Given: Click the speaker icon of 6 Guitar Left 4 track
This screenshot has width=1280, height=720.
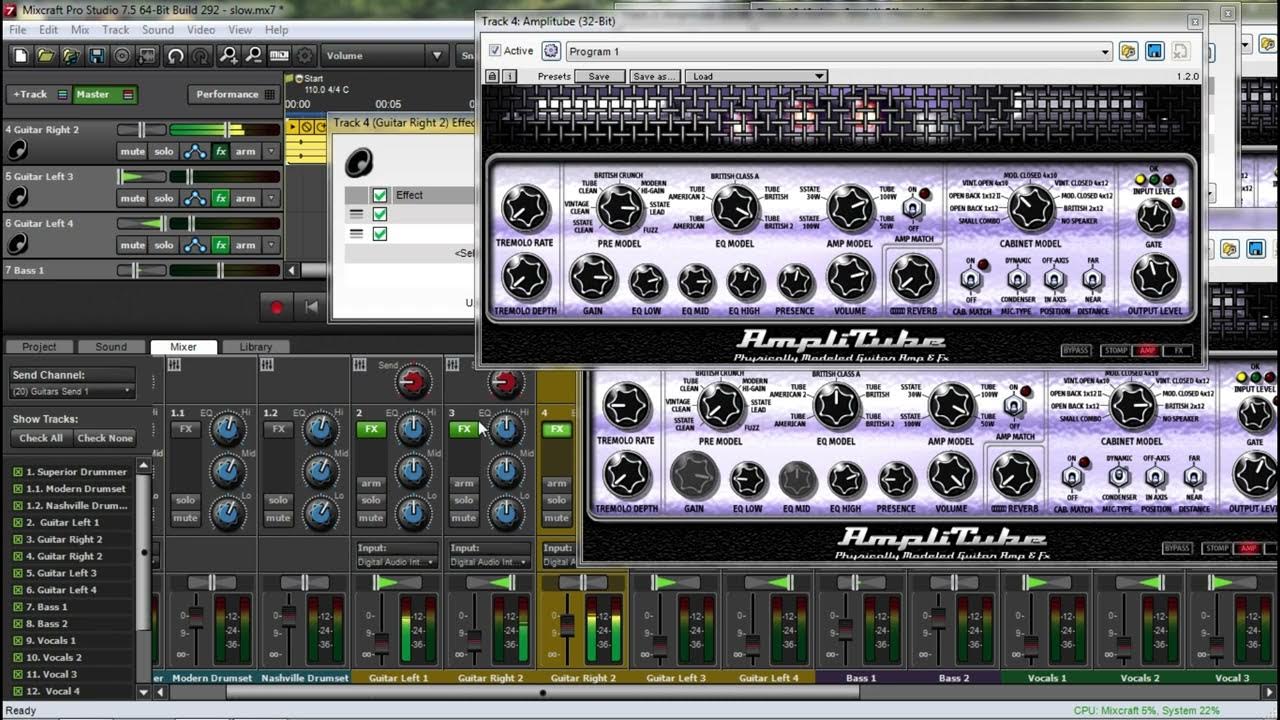Looking at the screenshot, I should (x=17, y=244).
